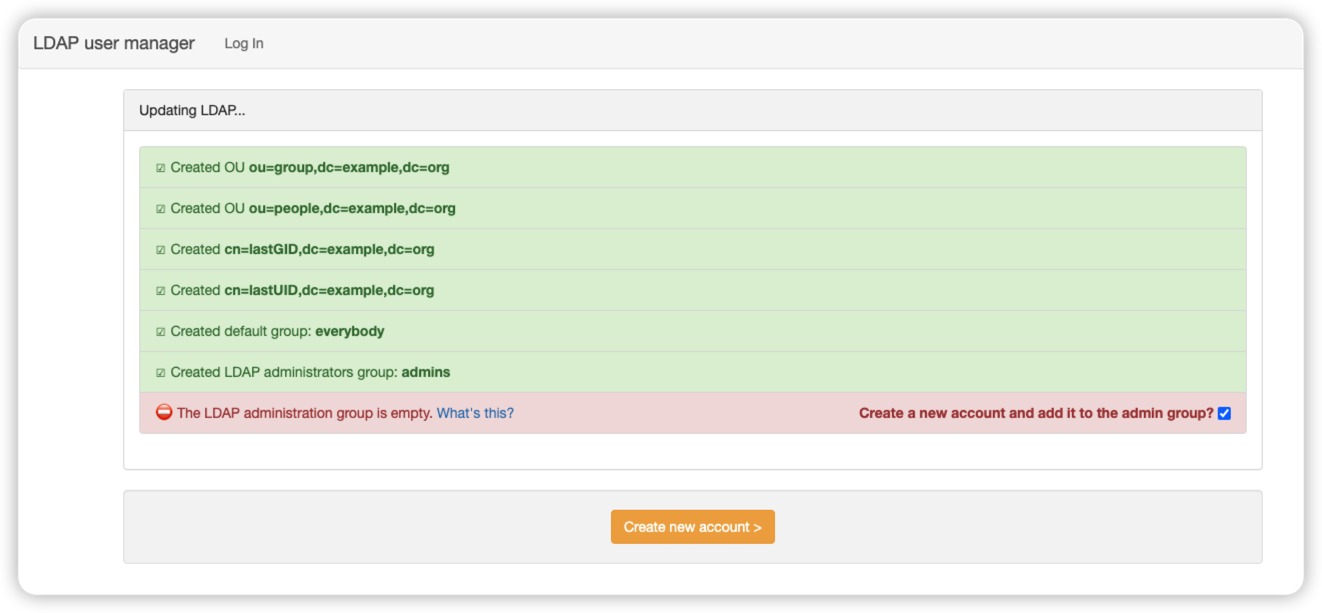
Task: Click check icon beside default group everybody
Action: [160, 332]
